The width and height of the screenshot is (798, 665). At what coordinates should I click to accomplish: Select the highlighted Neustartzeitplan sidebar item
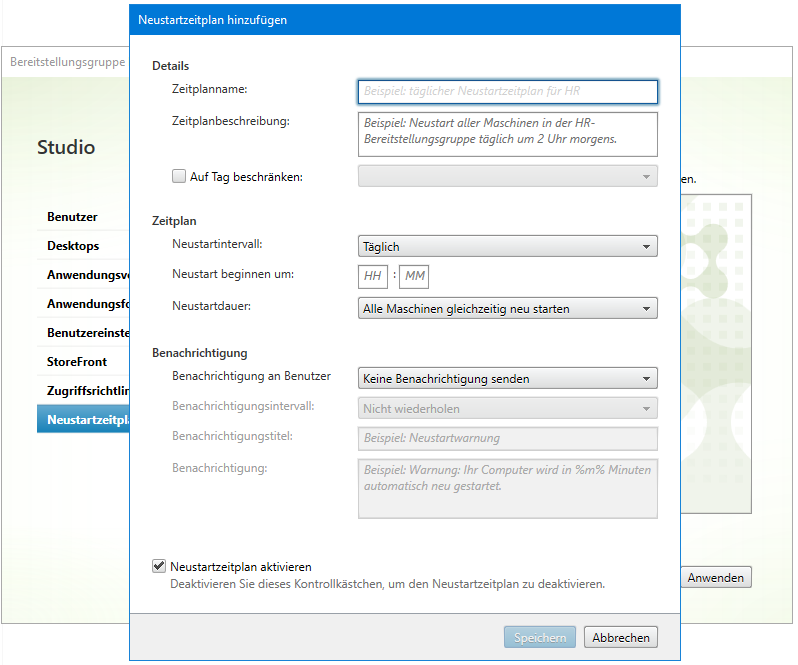tap(85, 420)
